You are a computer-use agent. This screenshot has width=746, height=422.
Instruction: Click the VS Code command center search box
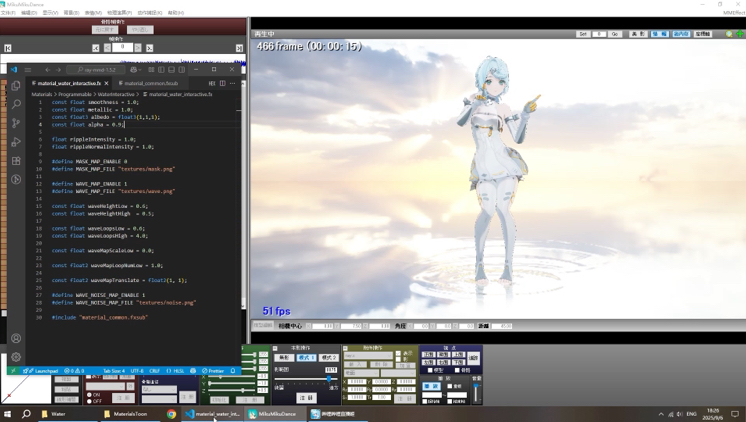[x=97, y=69]
